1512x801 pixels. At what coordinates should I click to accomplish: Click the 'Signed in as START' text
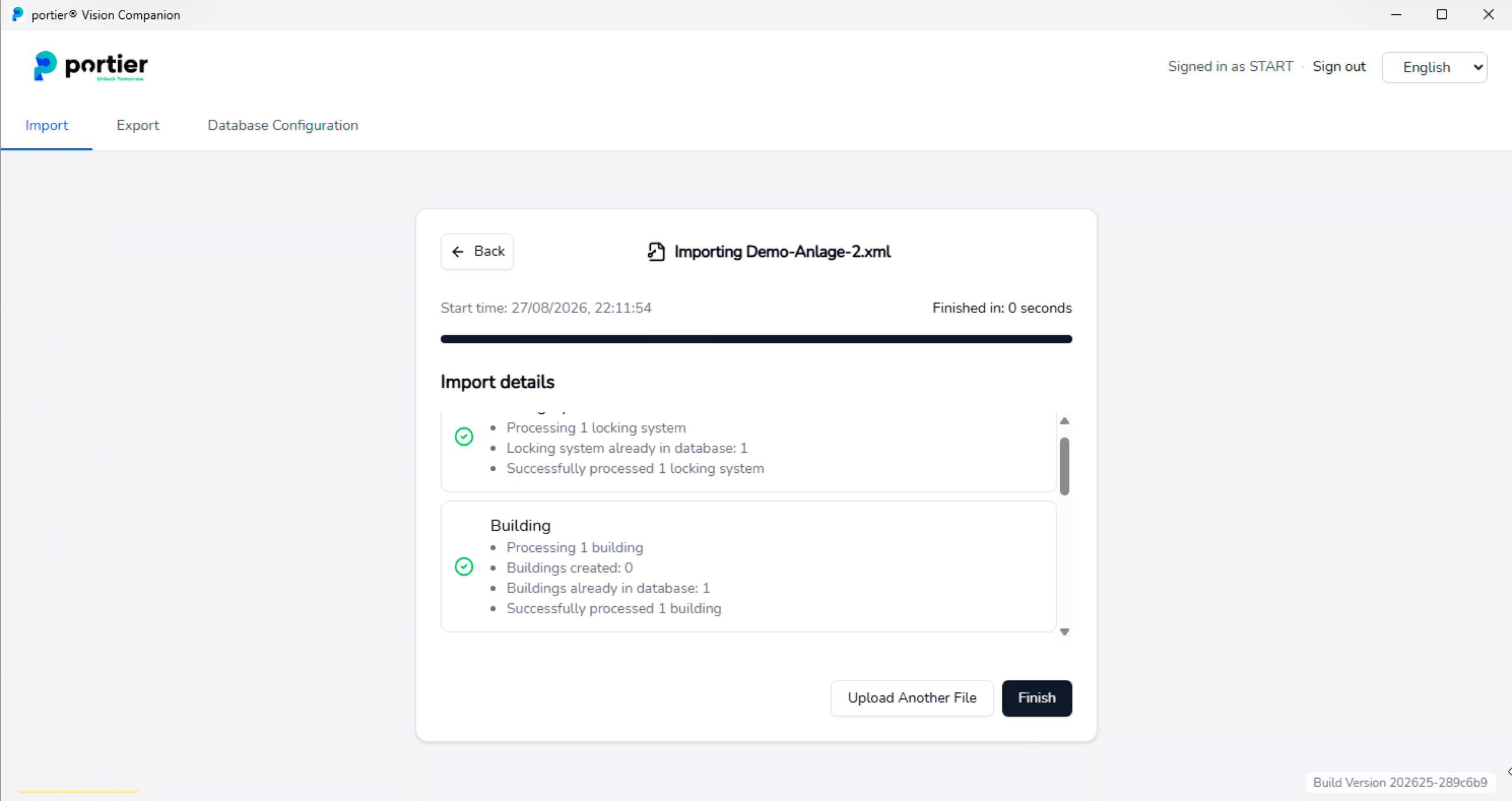click(x=1230, y=67)
